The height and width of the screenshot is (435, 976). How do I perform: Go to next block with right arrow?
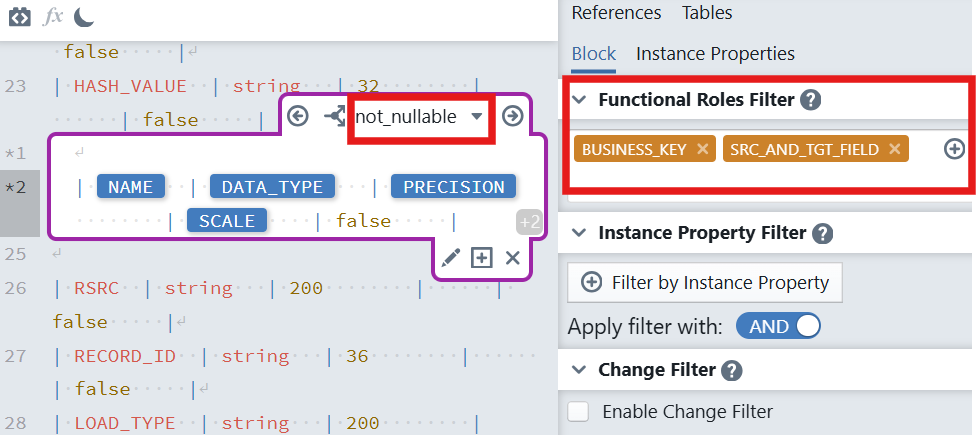[513, 117]
